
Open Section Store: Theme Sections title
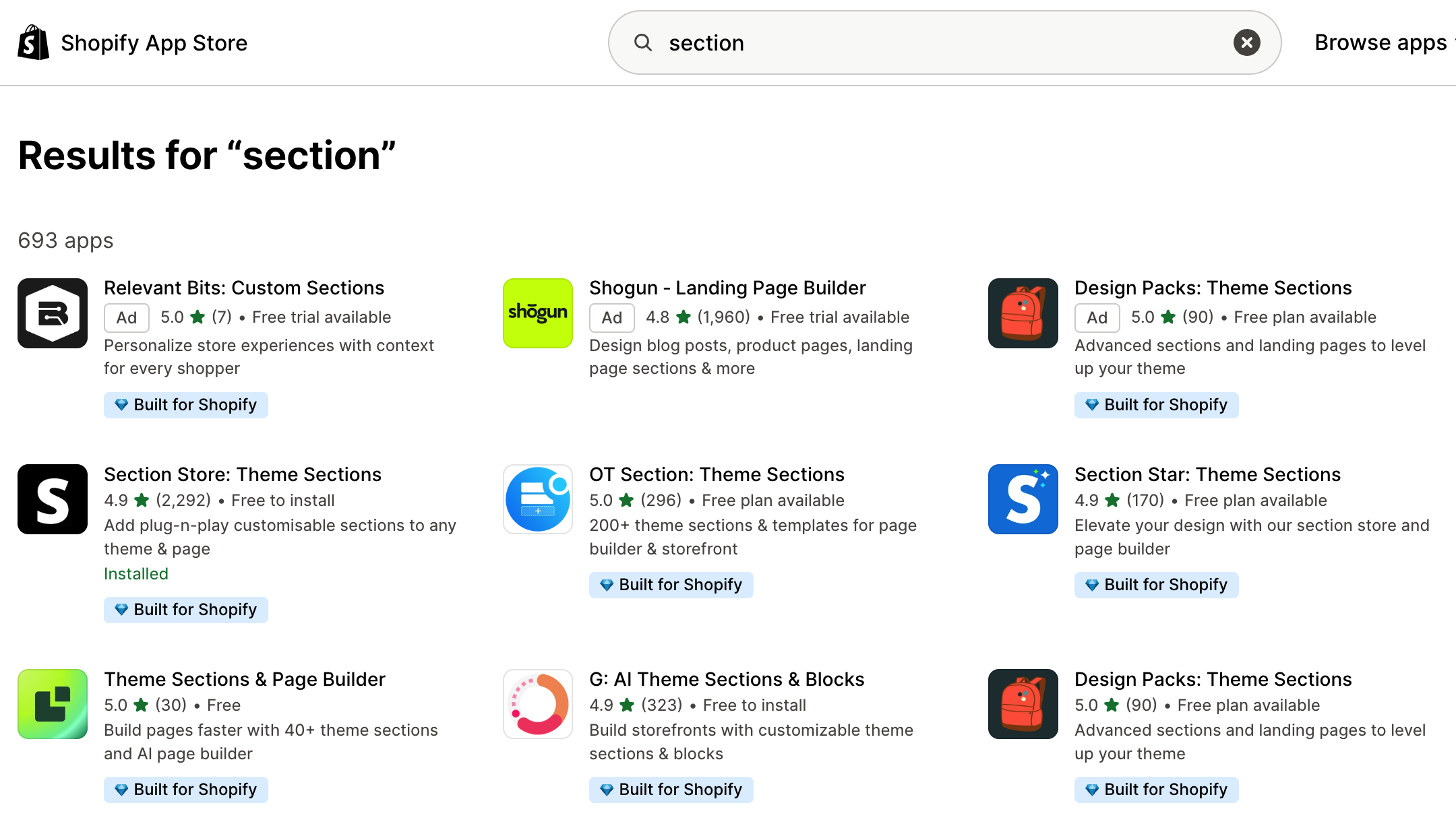[243, 474]
